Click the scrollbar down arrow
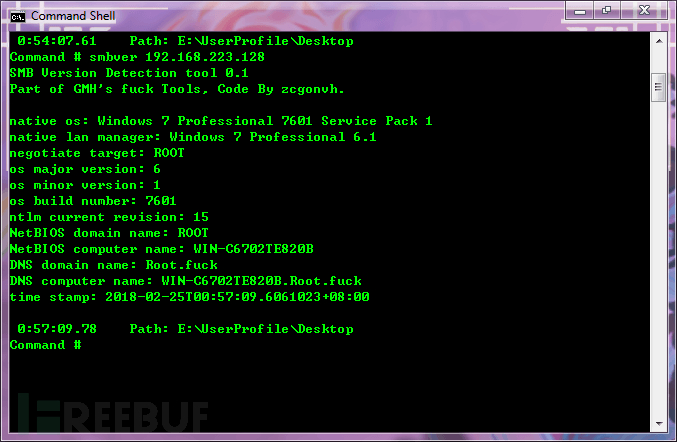The image size is (677, 442). coord(659,423)
